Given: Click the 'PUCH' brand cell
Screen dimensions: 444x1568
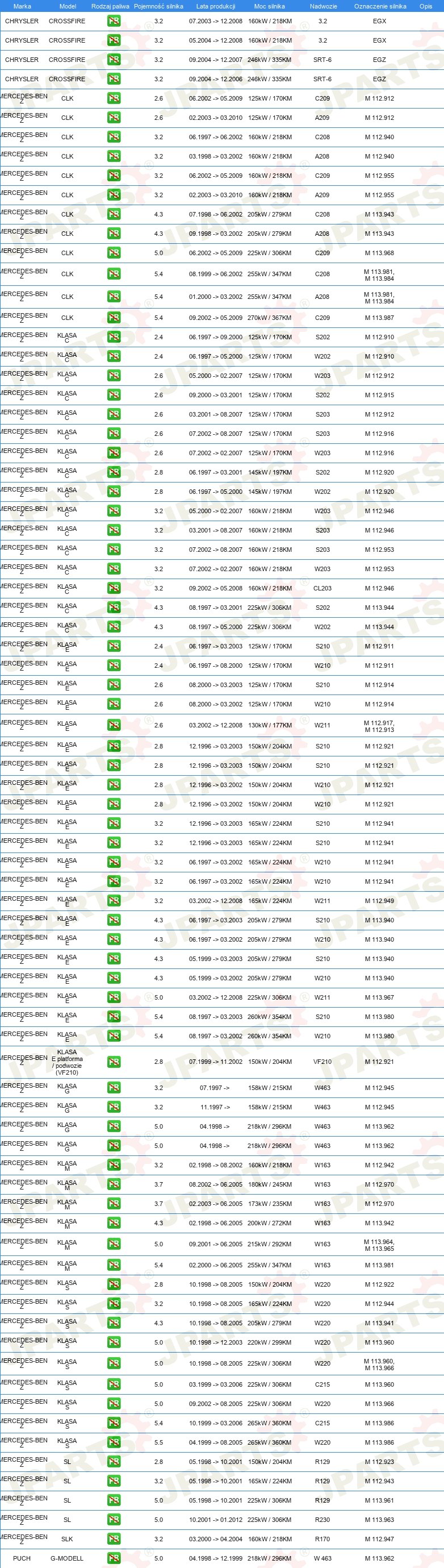Looking at the screenshot, I should click(x=22, y=1558).
